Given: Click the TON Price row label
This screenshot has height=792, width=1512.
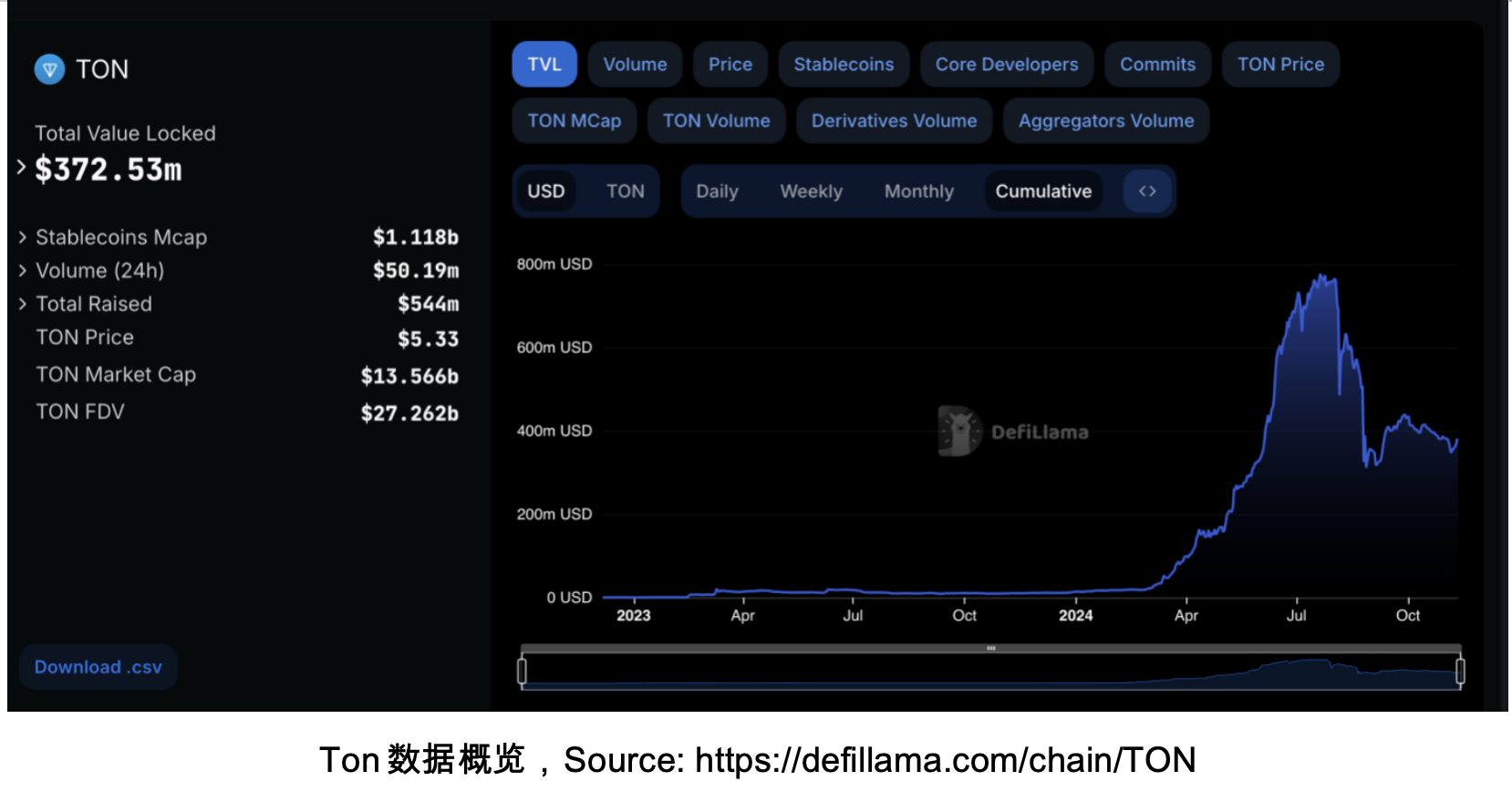Looking at the screenshot, I should coord(85,338).
